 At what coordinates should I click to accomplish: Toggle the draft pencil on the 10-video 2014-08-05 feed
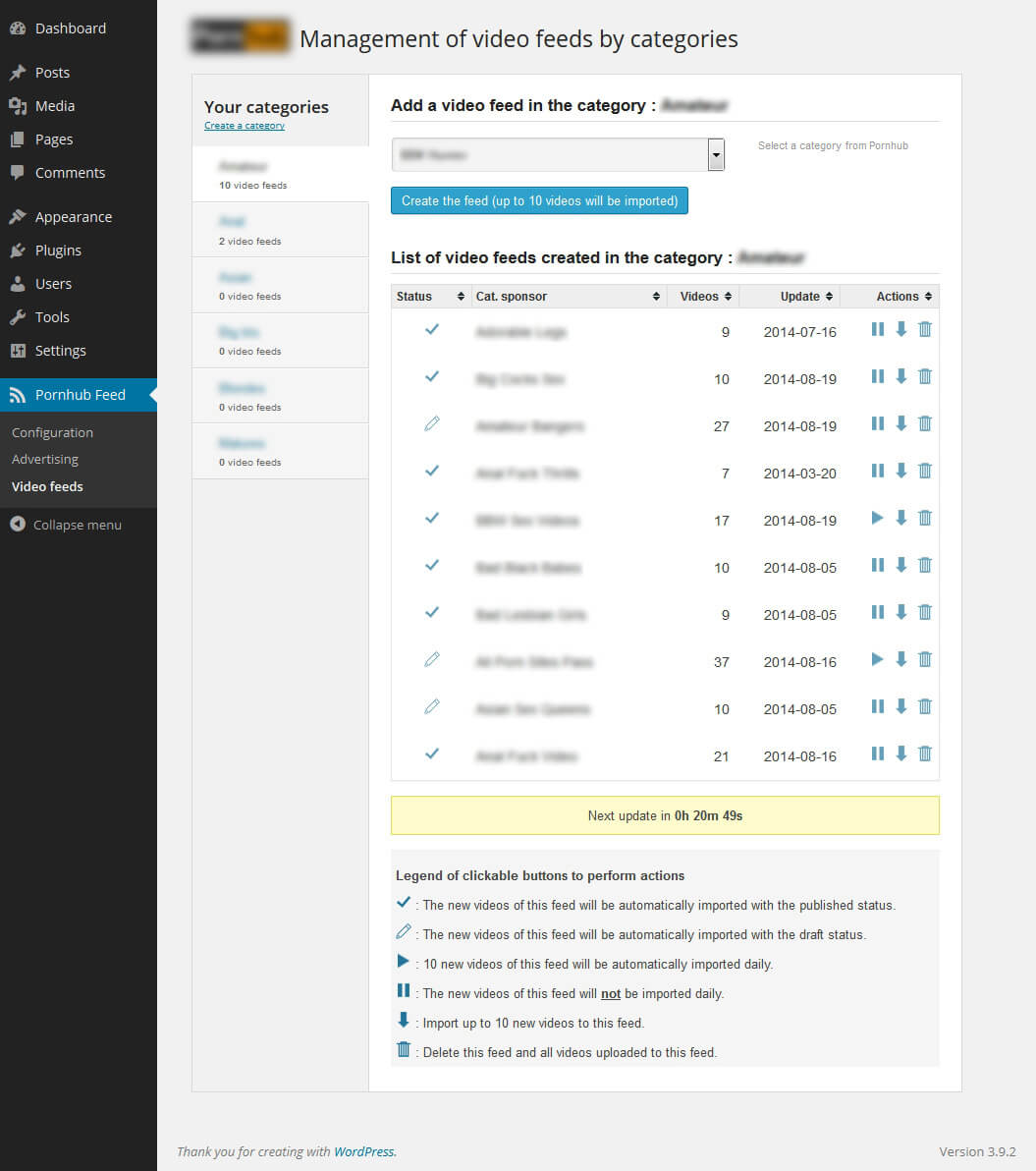[x=431, y=706]
